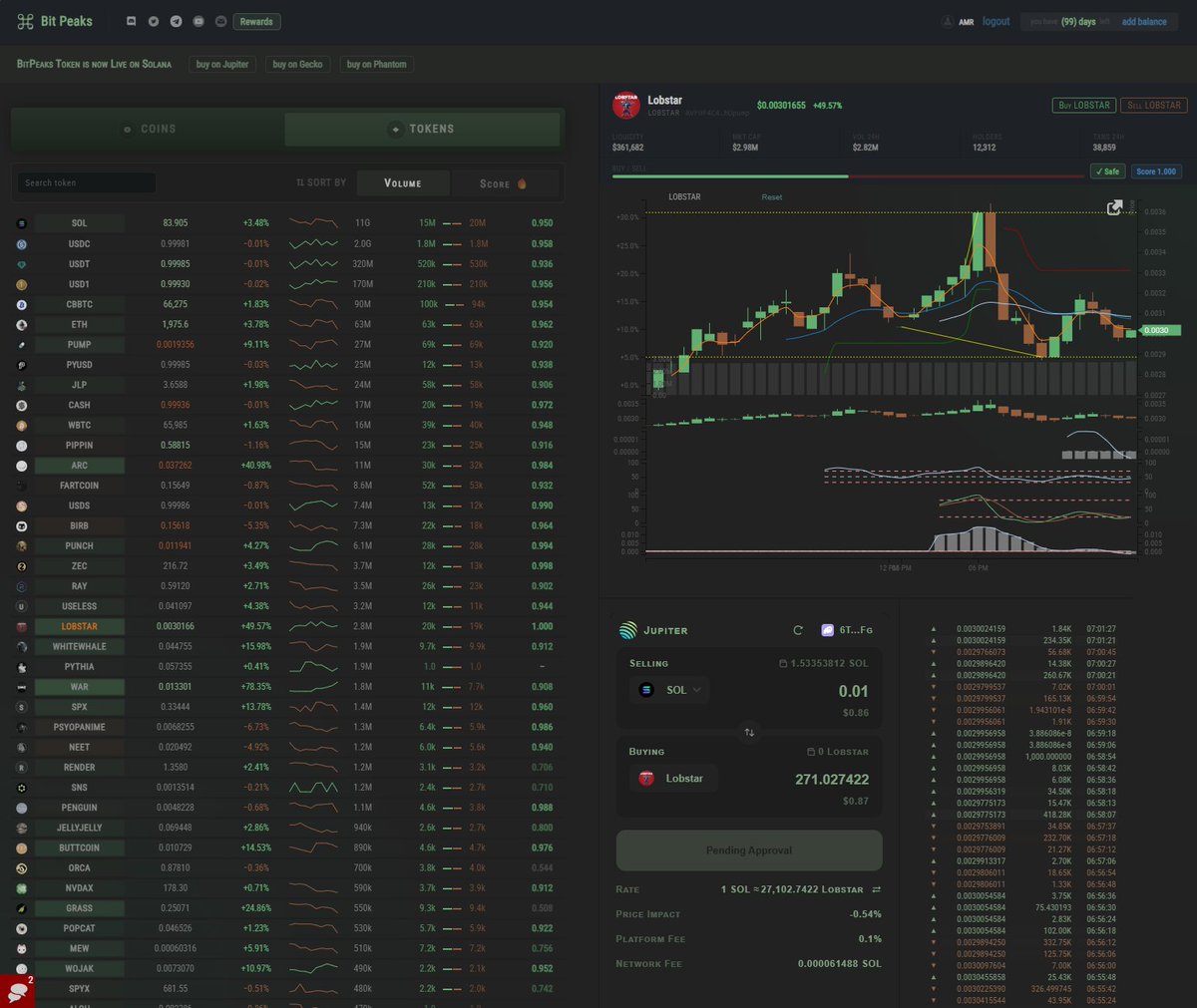Click the Sell LOBSTAR button
This screenshot has width=1197, height=1008.
1154,105
